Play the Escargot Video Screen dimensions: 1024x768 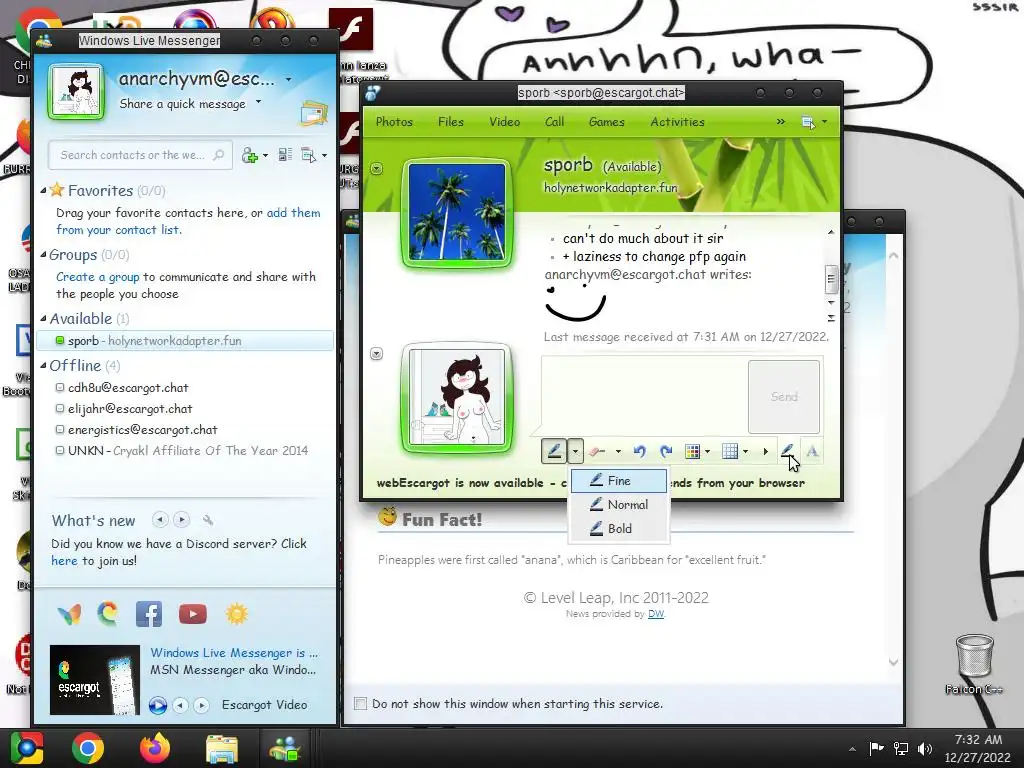(157, 705)
